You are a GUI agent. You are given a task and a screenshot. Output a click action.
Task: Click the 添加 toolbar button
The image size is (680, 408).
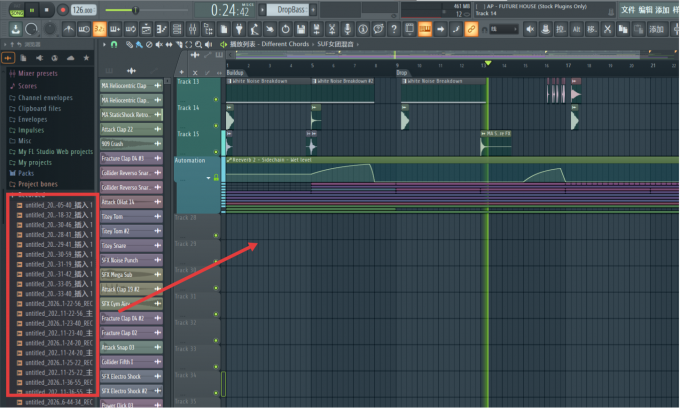pos(656,29)
